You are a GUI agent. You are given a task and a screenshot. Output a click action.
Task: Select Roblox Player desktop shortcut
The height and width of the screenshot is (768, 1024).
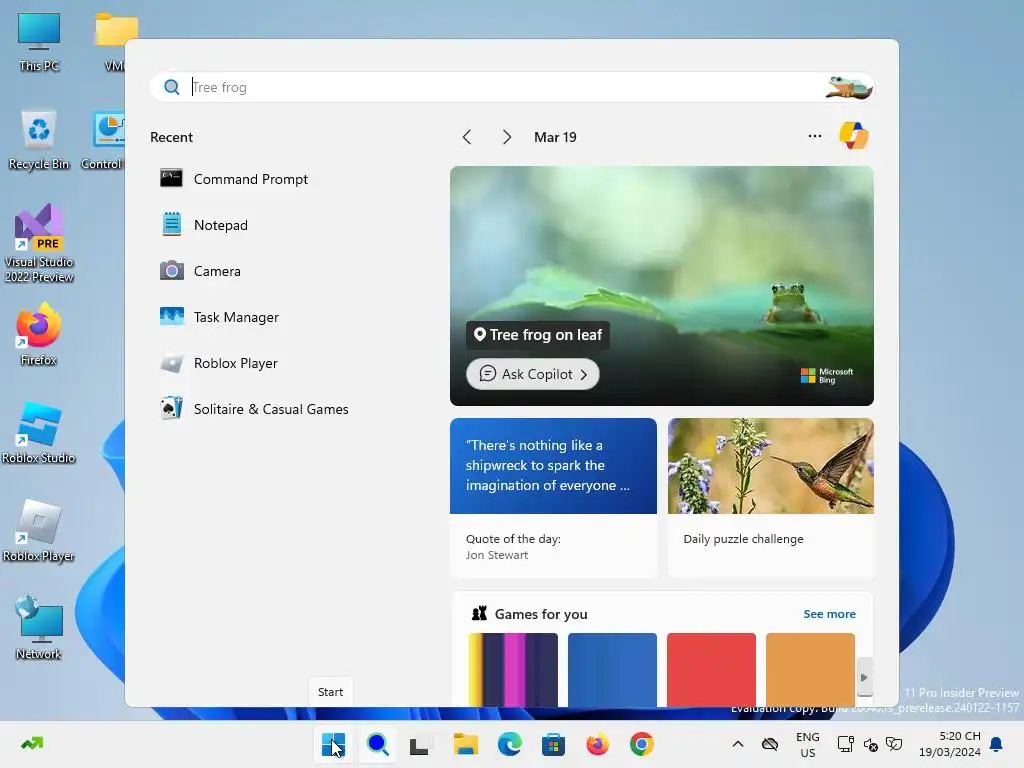click(x=39, y=531)
